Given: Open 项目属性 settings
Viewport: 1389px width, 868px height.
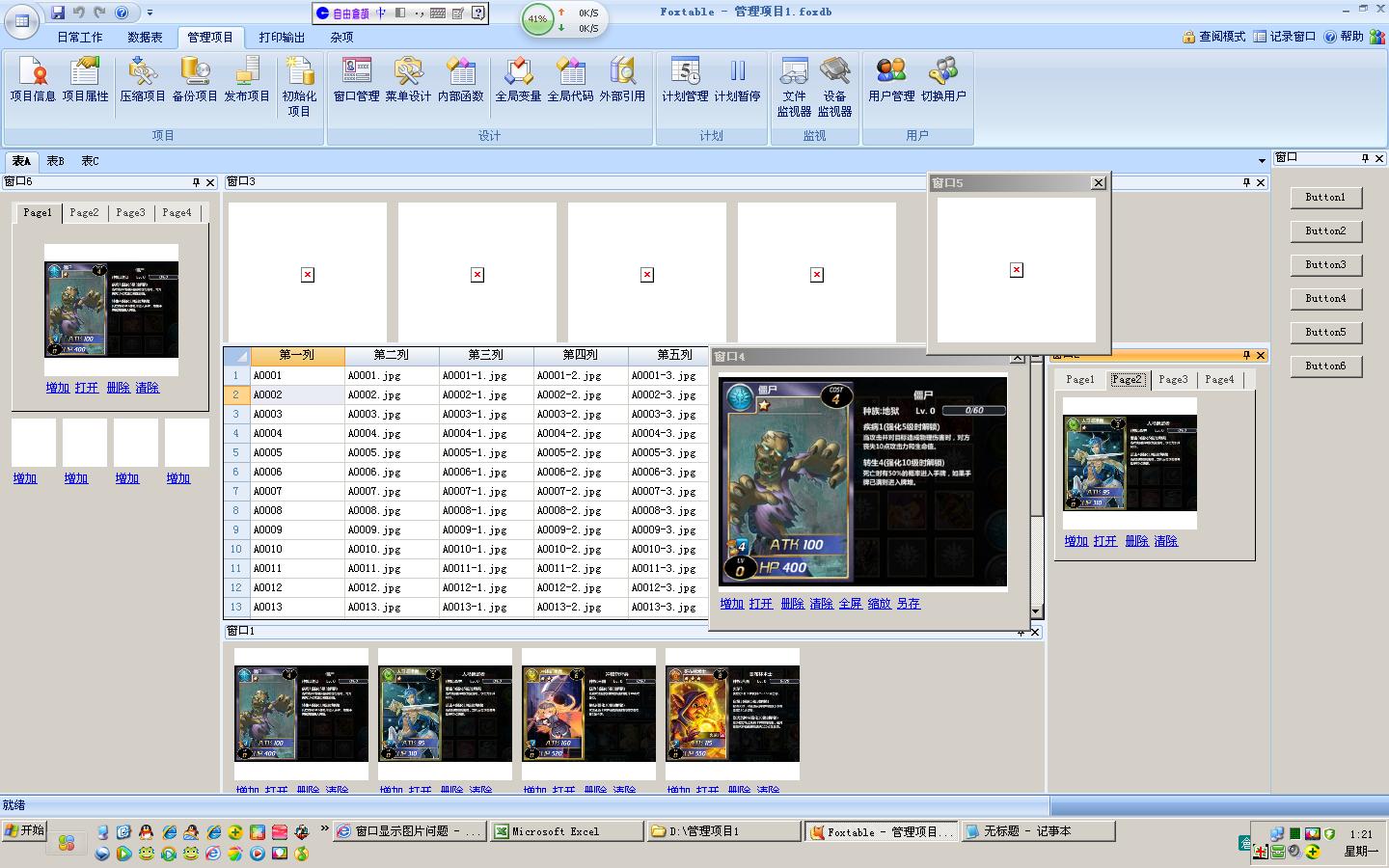Looking at the screenshot, I should click(x=85, y=80).
